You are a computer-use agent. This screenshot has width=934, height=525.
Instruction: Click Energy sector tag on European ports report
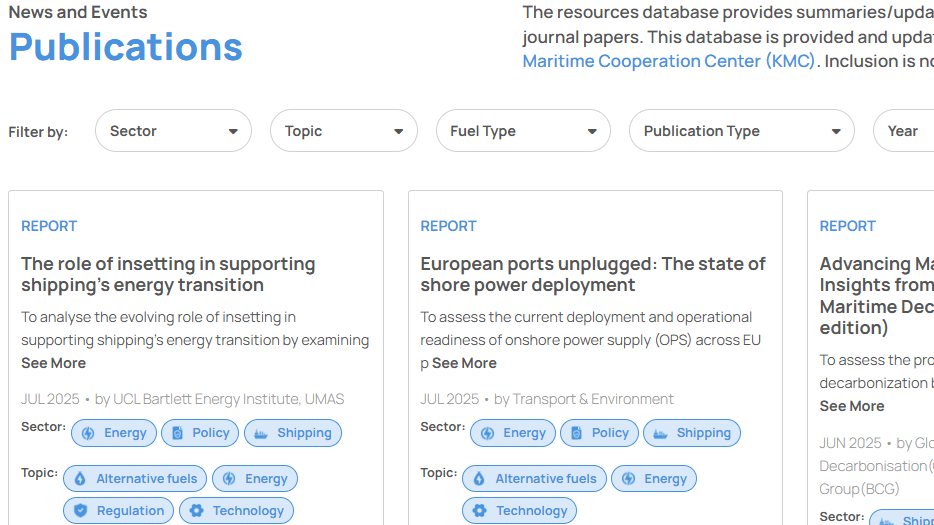pyautogui.click(x=513, y=433)
